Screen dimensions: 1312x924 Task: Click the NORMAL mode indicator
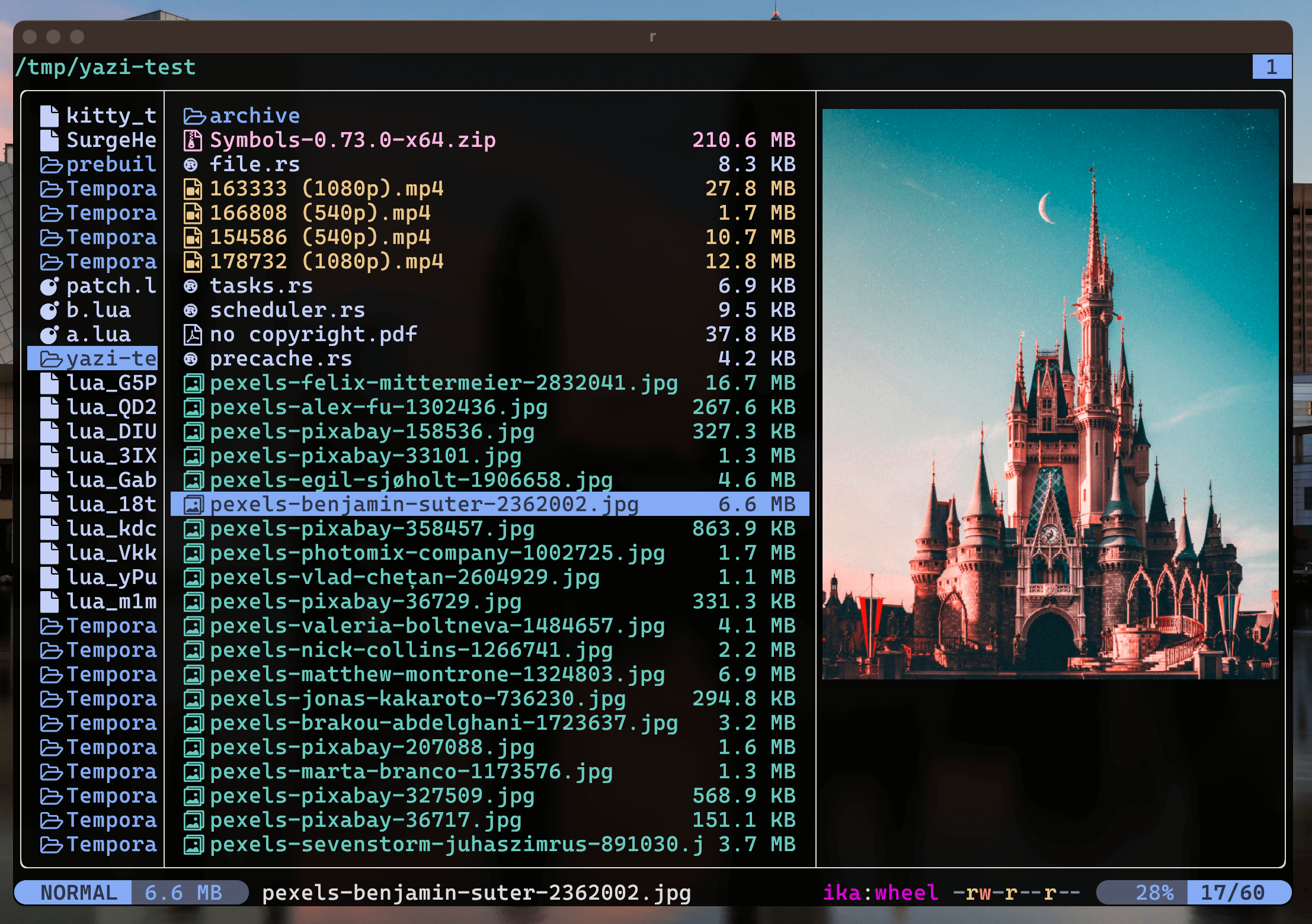click(x=78, y=893)
